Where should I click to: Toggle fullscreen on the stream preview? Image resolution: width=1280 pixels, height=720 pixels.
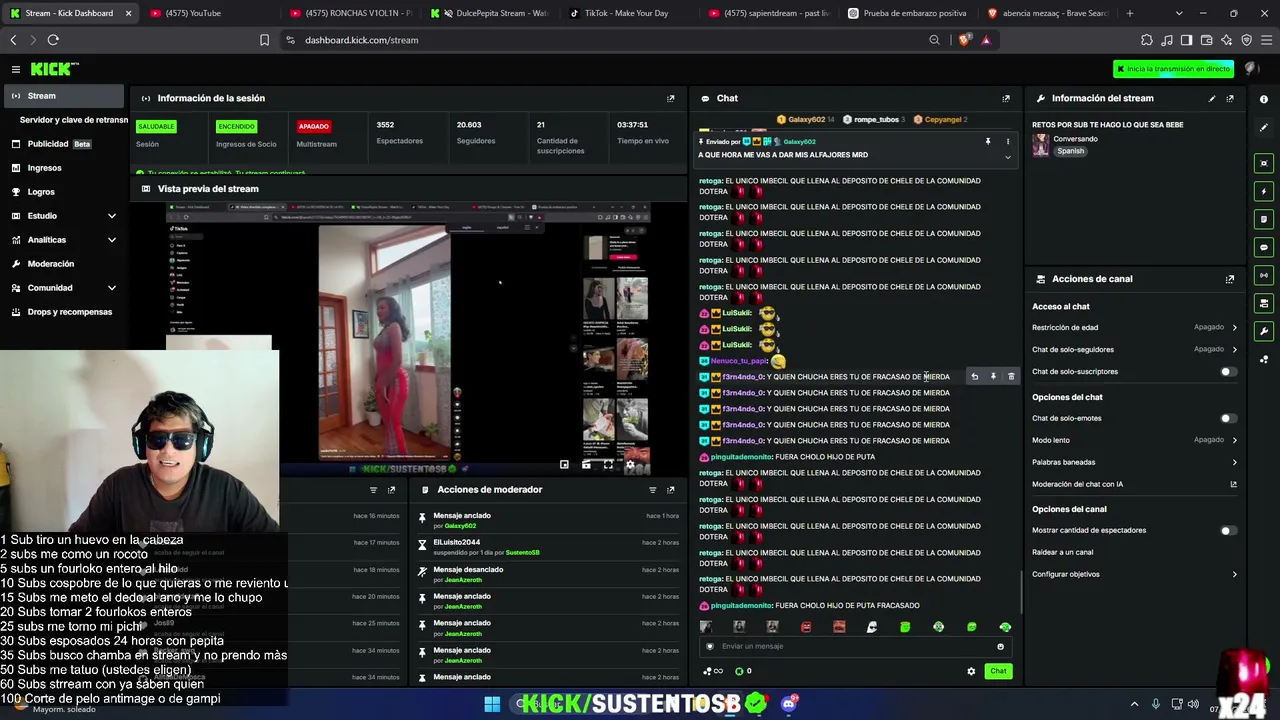[x=608, y=465]
